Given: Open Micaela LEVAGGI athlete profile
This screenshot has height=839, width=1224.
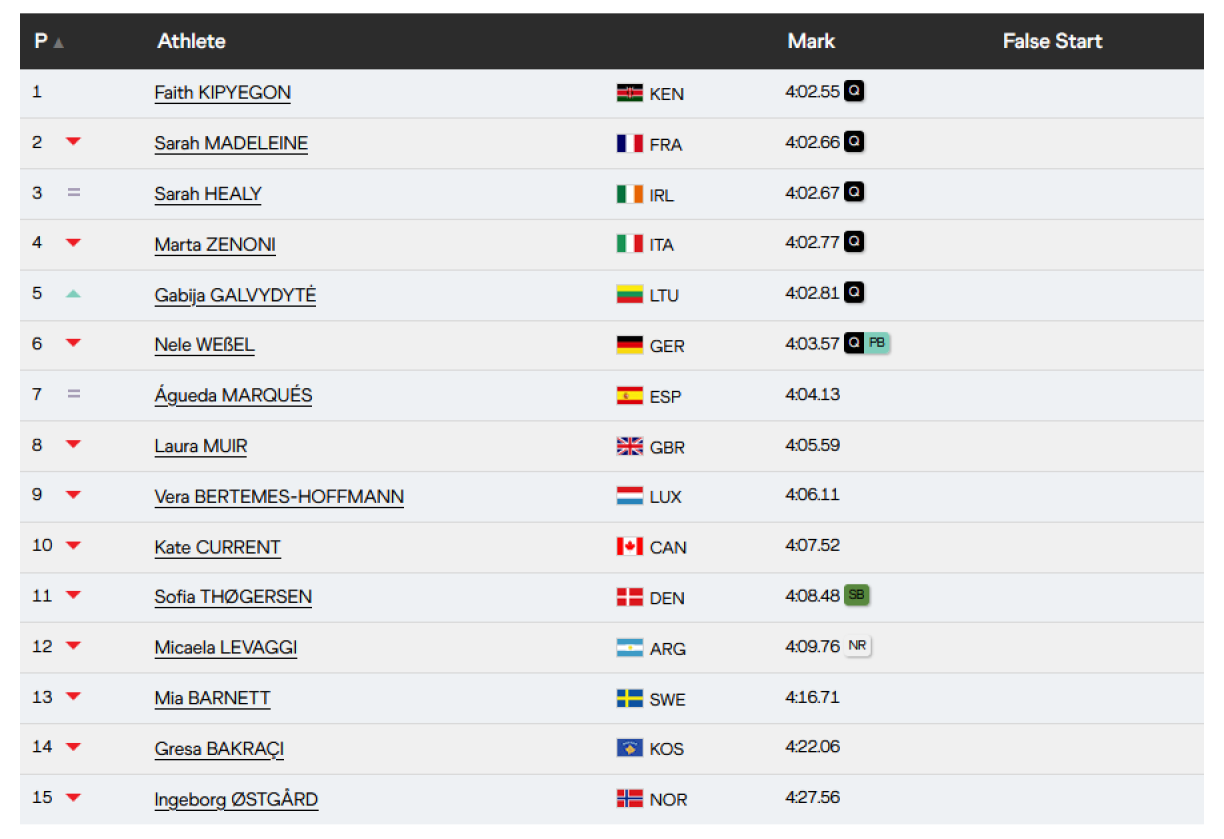Looking at the screenshot, I should point(225,648).
